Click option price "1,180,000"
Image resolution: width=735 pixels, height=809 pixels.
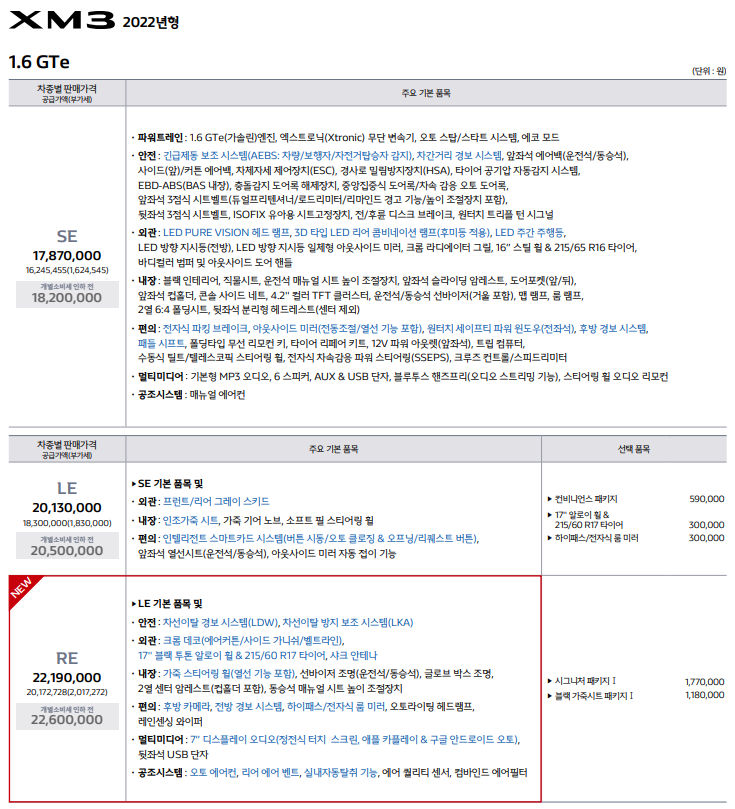(x=705, y=695)
